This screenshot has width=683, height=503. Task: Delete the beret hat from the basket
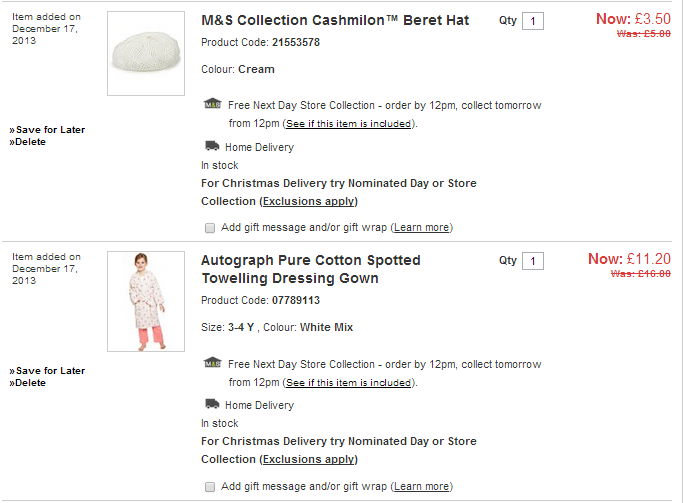click(30, 142)
